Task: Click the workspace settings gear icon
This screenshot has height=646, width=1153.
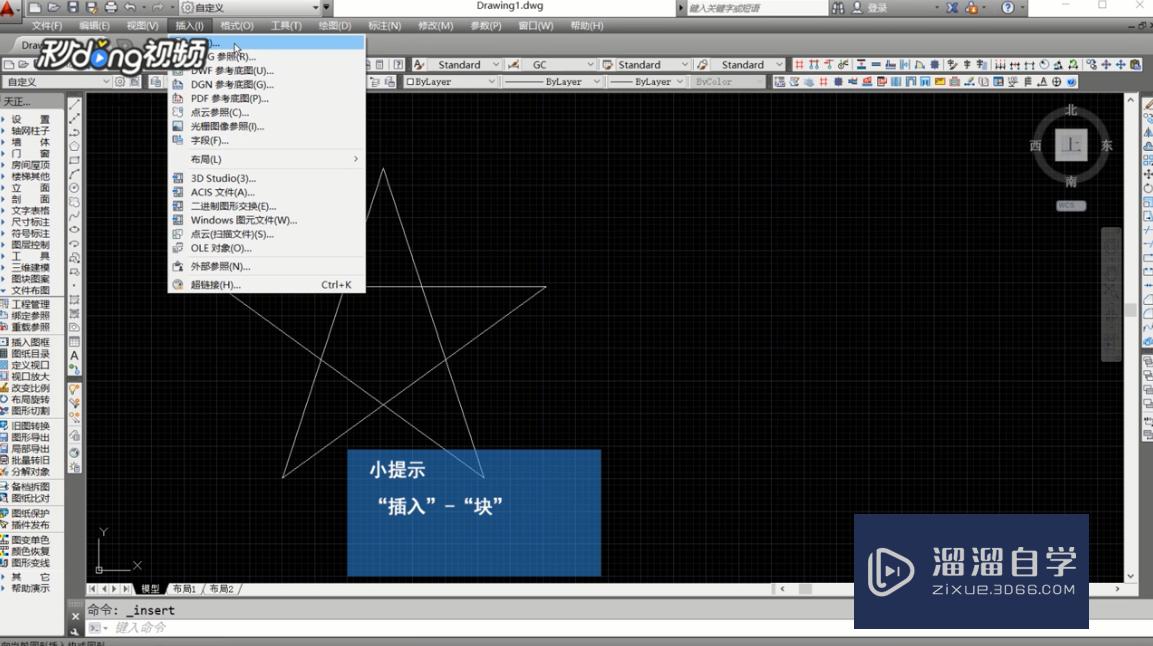Action: click(x=188, y=7)
